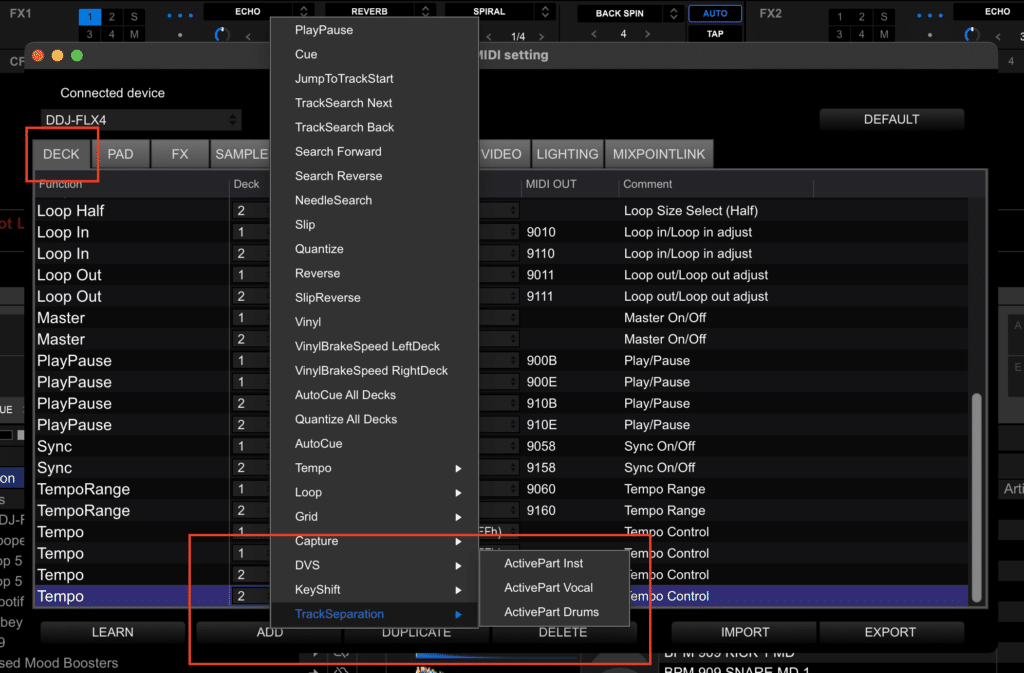Open the ECHO effect selector
Screen dimensions: 1024x673
pos(245,11)
